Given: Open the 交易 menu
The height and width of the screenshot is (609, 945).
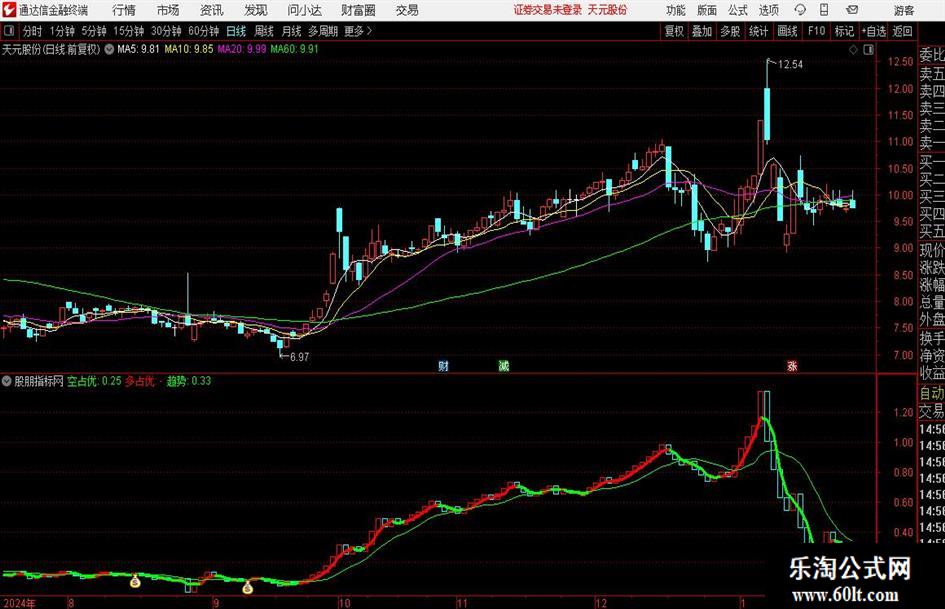Looking at the screenshot, I should click(x=407, y=10).
